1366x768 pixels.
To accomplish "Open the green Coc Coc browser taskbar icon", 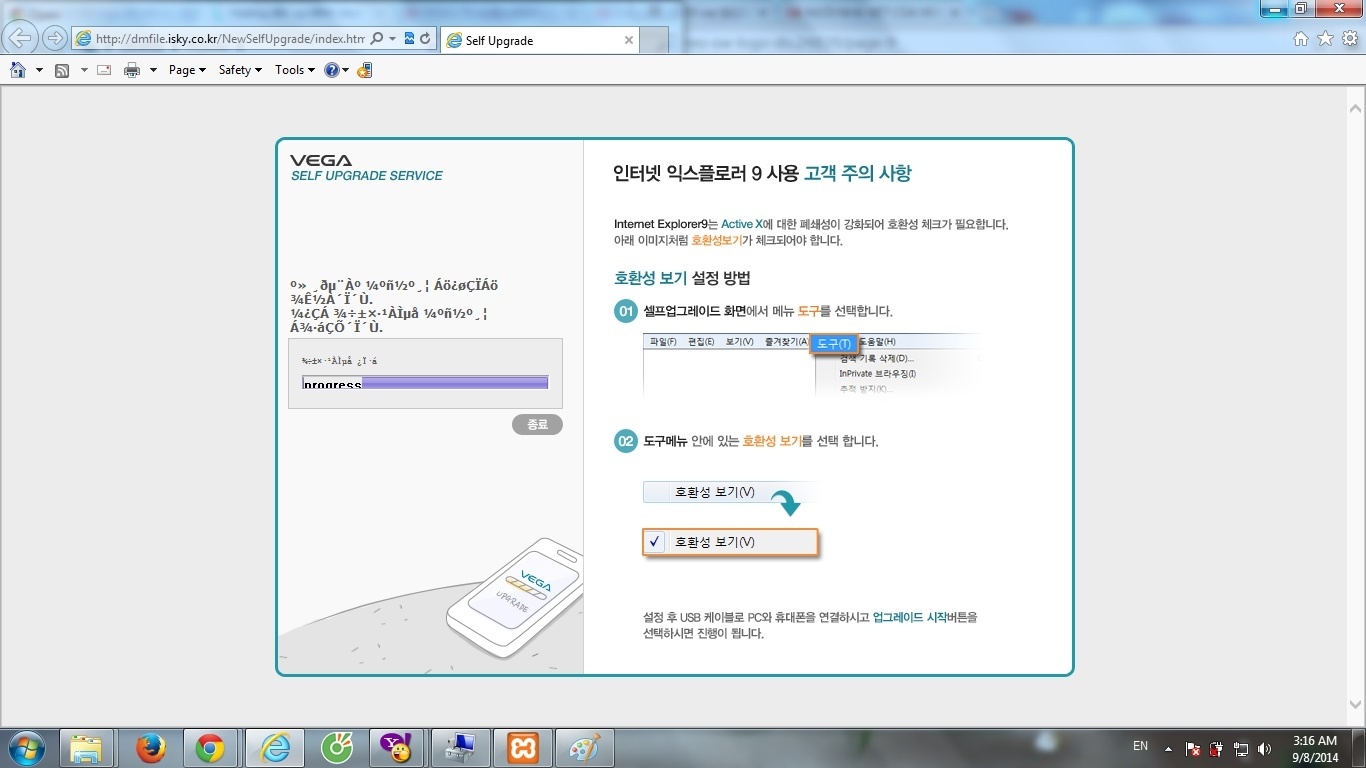I will 336,748.
